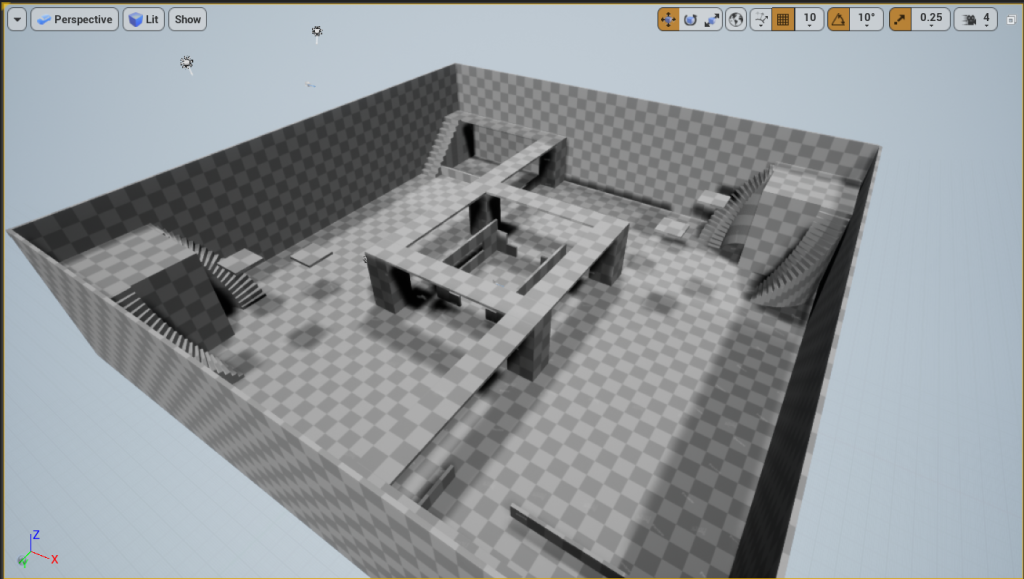This screenshot has height=579, width=1024.
Task: Select the translate (move) gizmo tool
Action: 668,19
